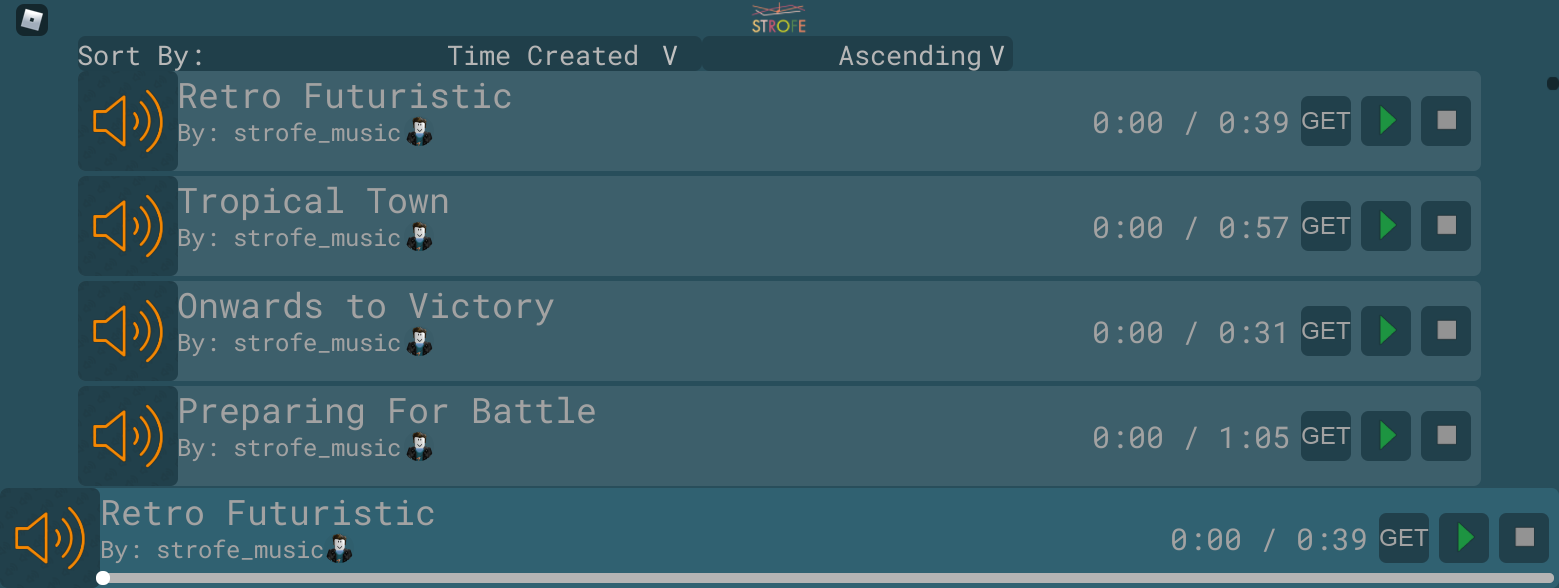1559x588 pixels.
Task: Click the strofe_music avatar next to Tropical Town
Action: point(418,236)
